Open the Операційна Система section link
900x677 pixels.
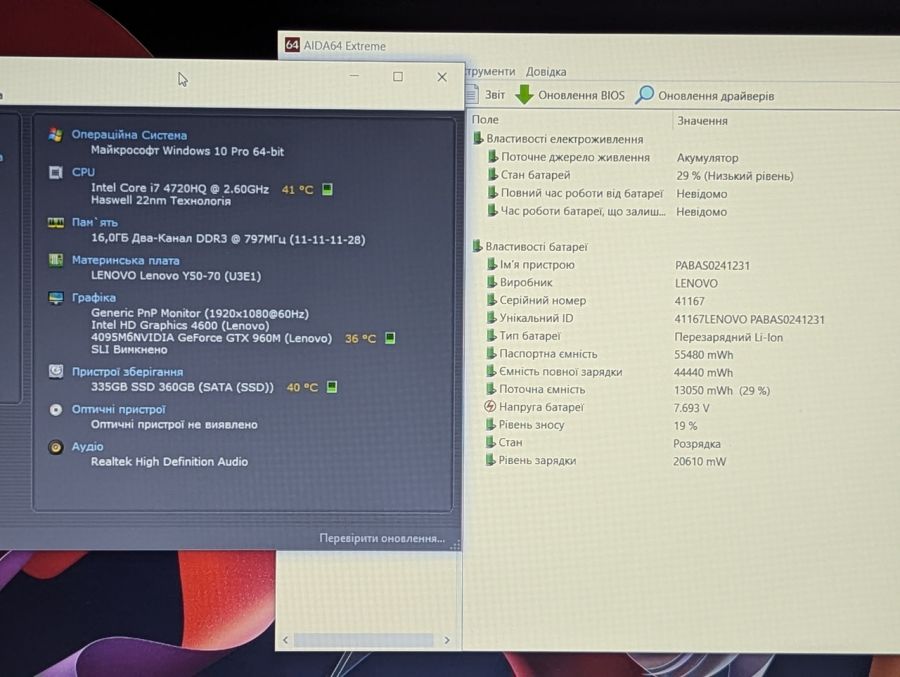[129, 135]
